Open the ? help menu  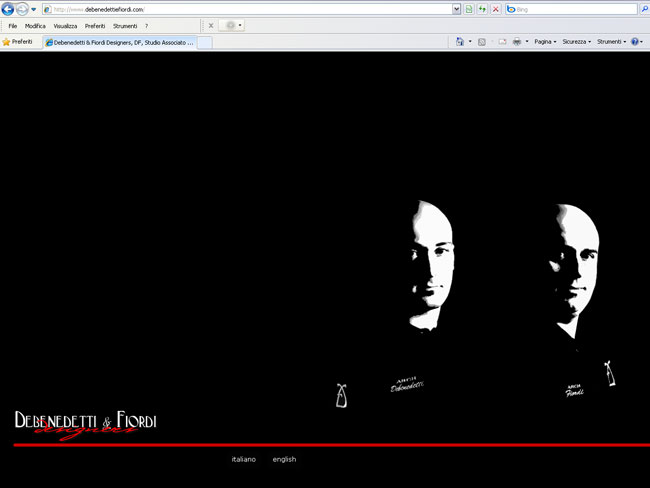point(146,26)
